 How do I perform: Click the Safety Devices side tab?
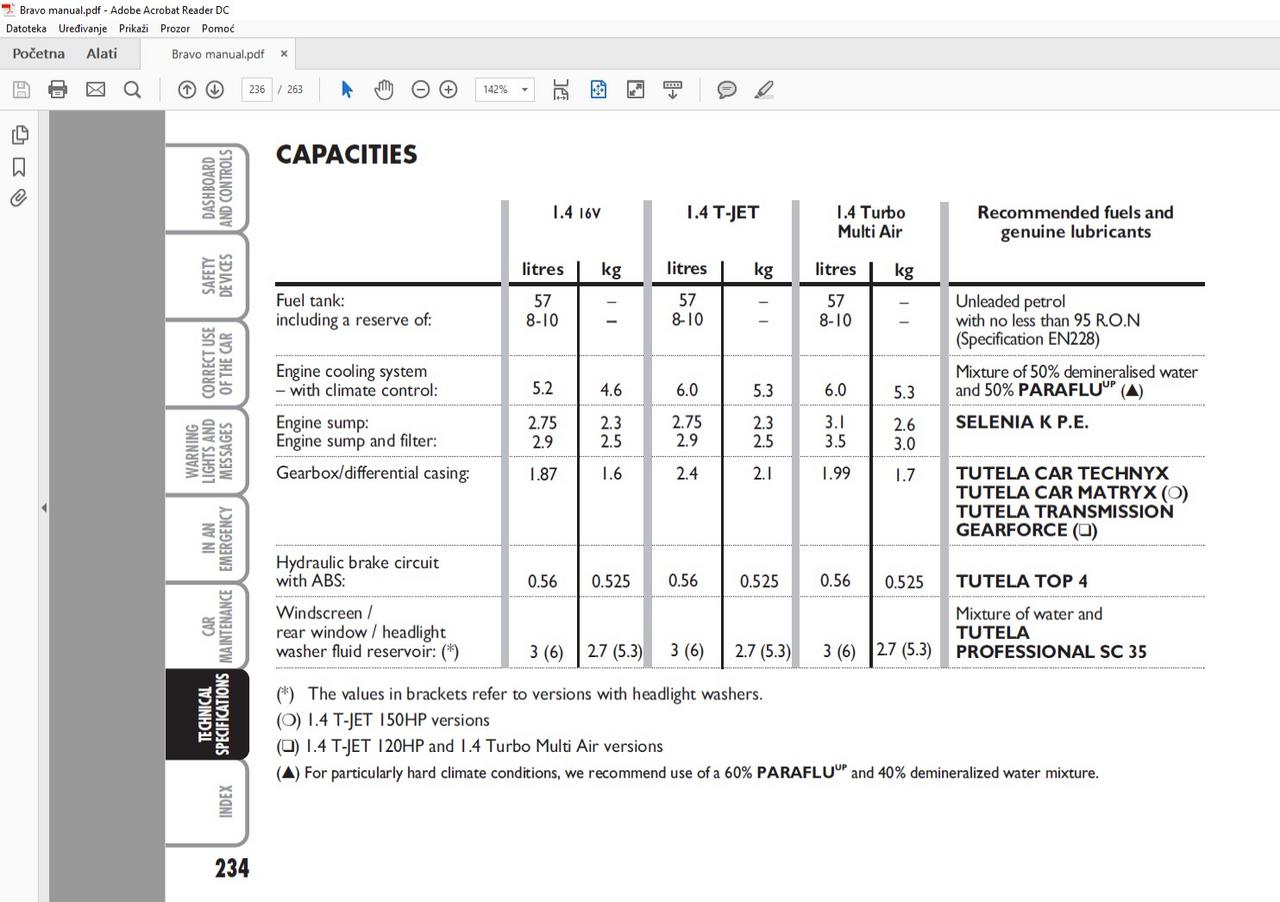(x=207, y=275)
